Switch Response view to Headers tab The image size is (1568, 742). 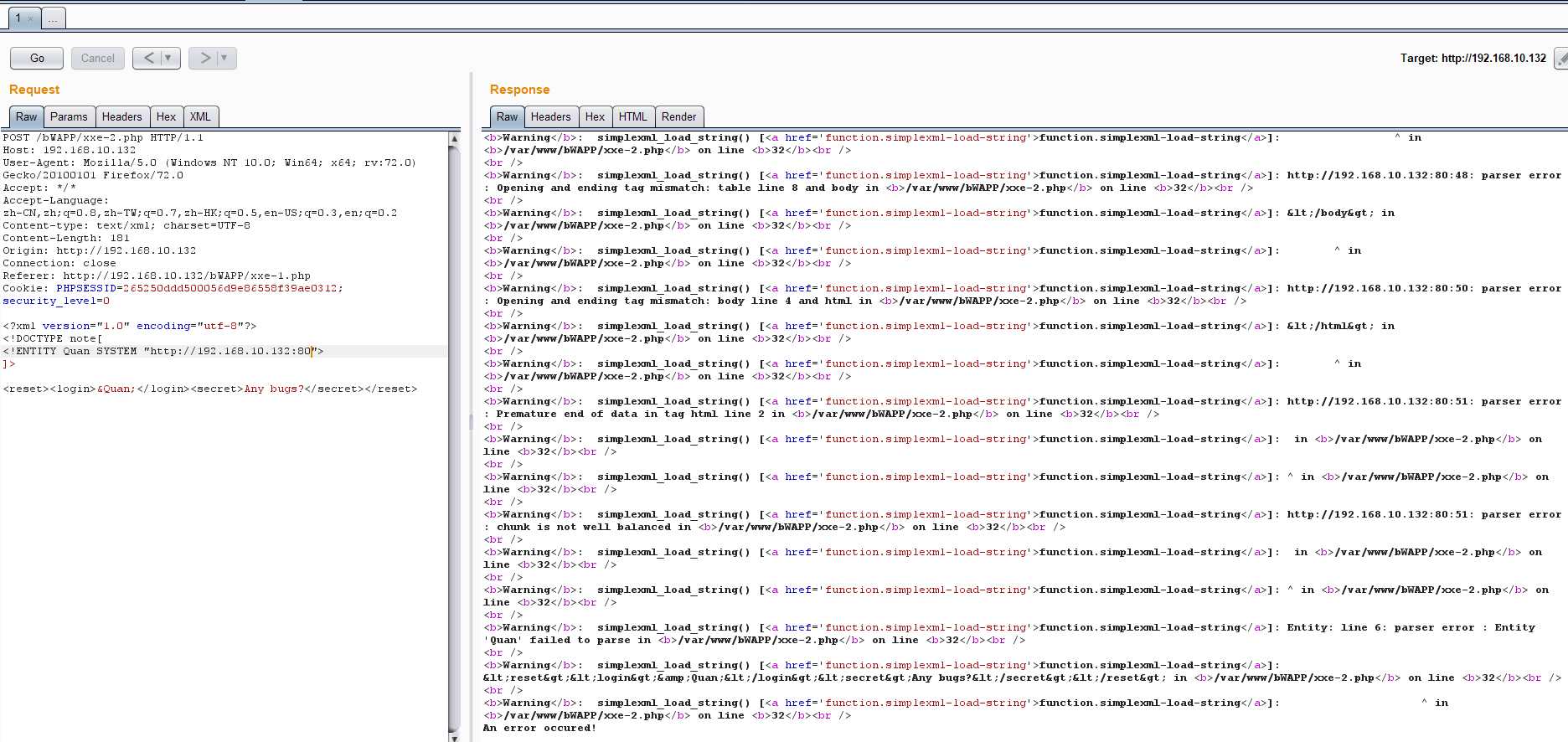coord(550,116)
